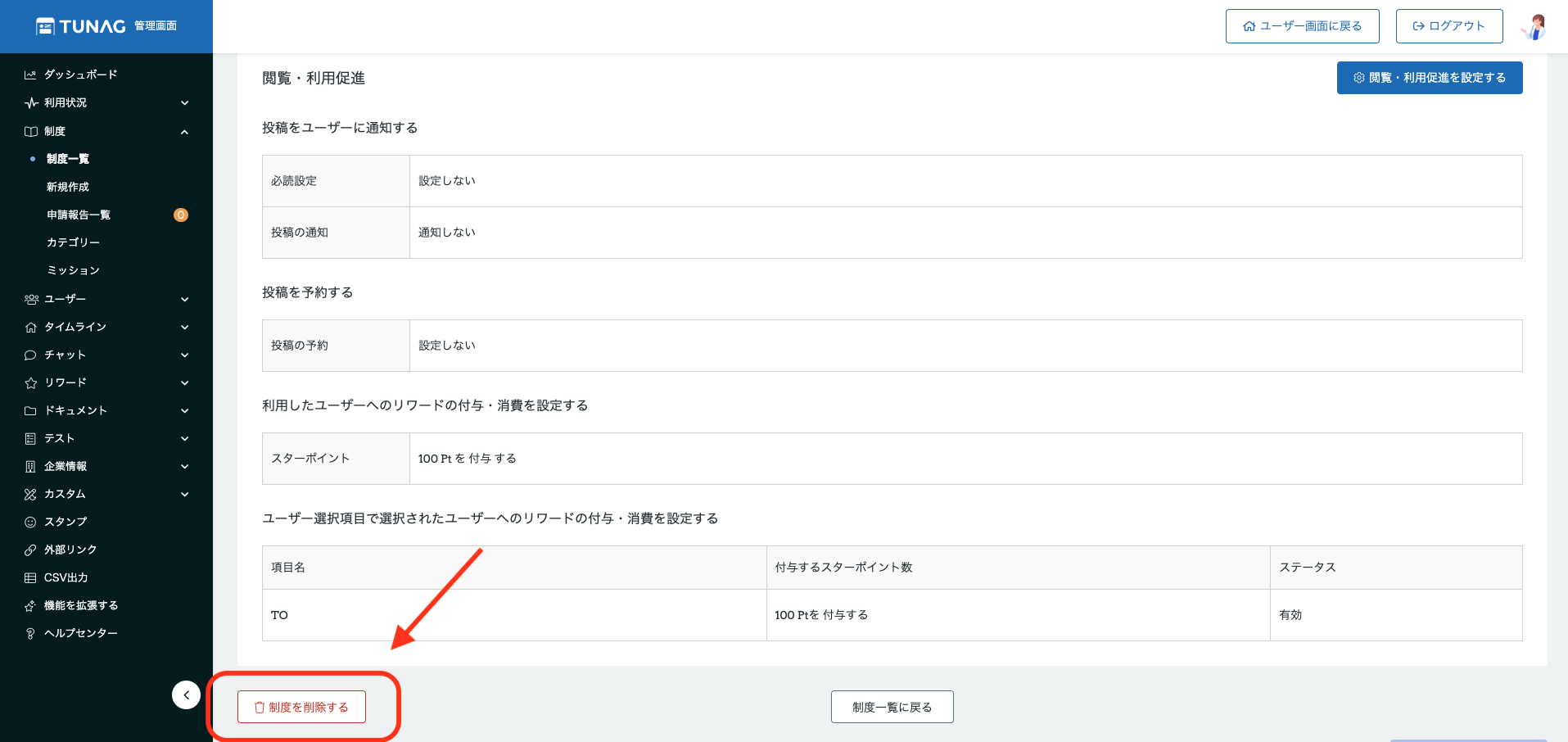Click the extend features sparkle icon
This screenshot has height=742, width=1568.
click(x=30, y=605)
